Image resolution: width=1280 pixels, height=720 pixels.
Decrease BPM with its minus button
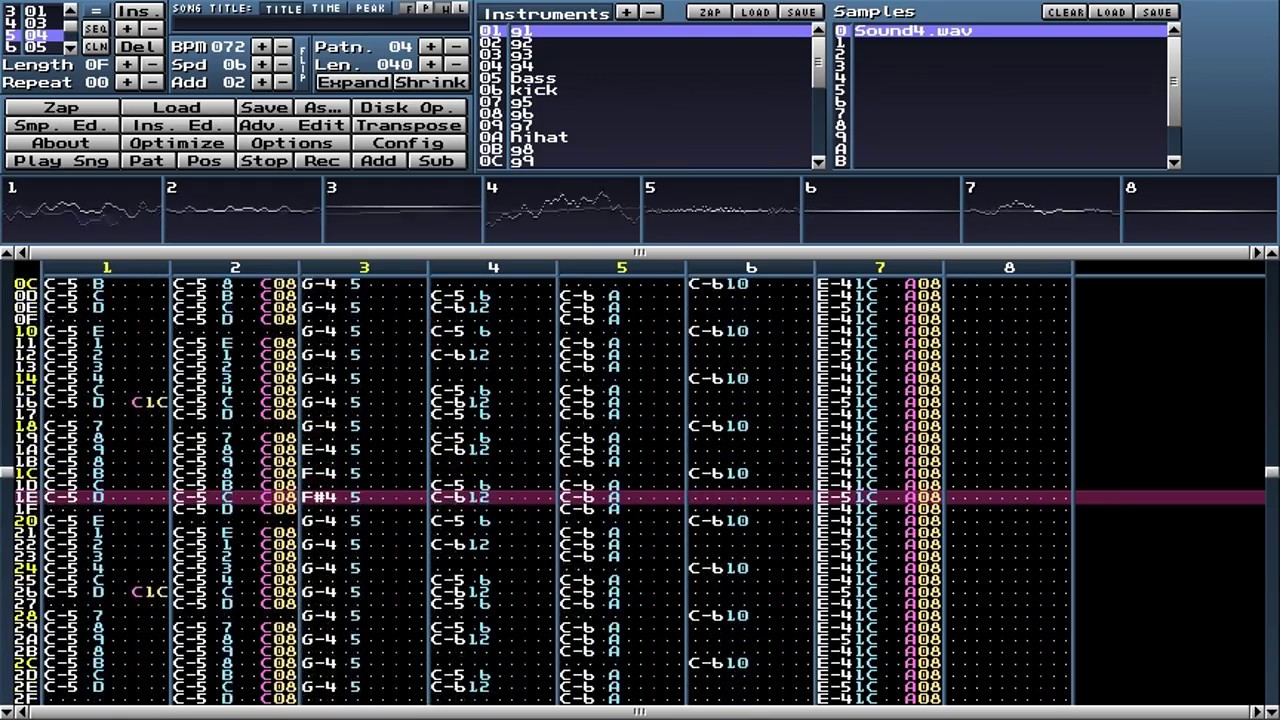pyautogui.click(x=283, y=47)
